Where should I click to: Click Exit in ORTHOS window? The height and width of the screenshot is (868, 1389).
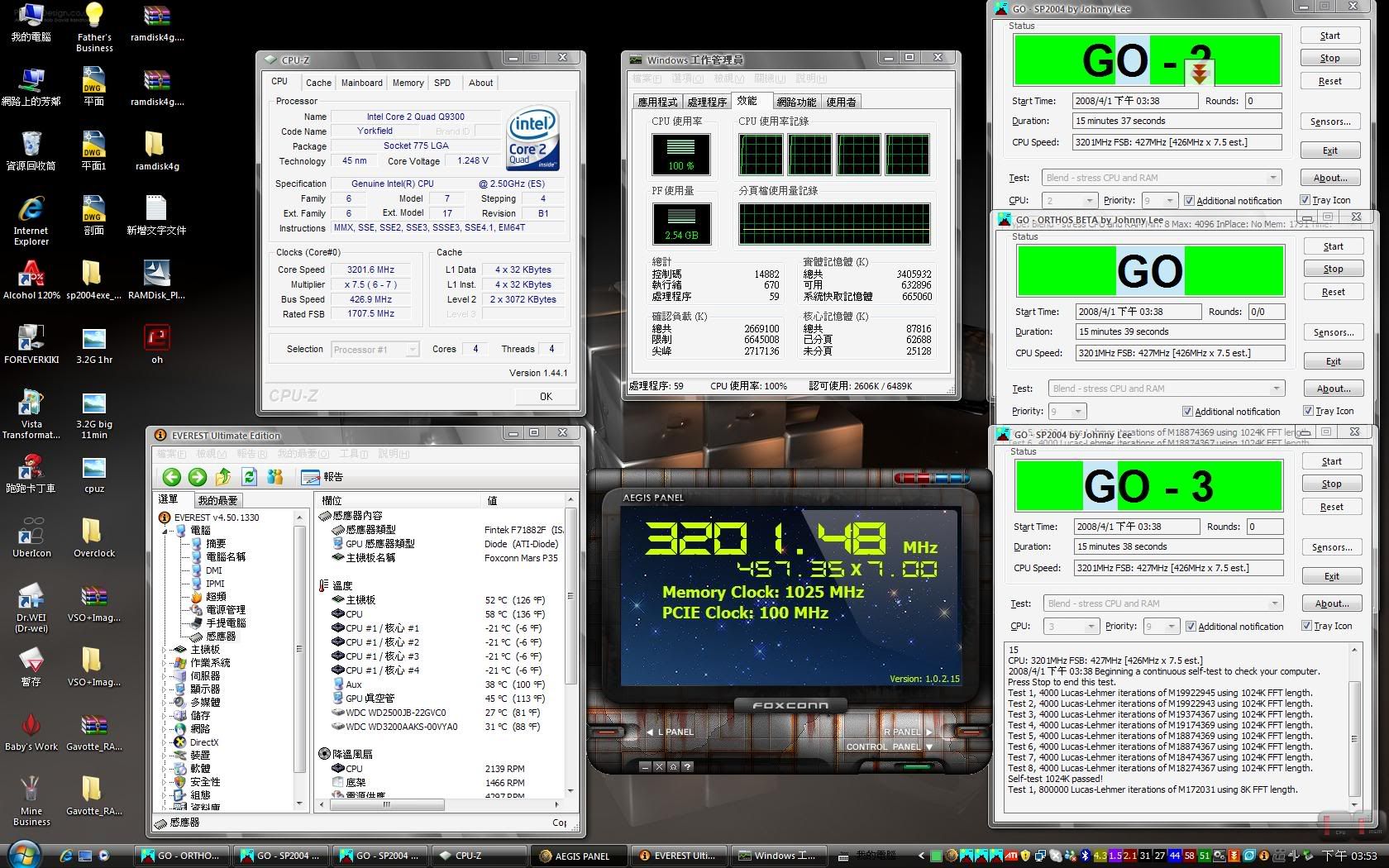point(1333,361)
